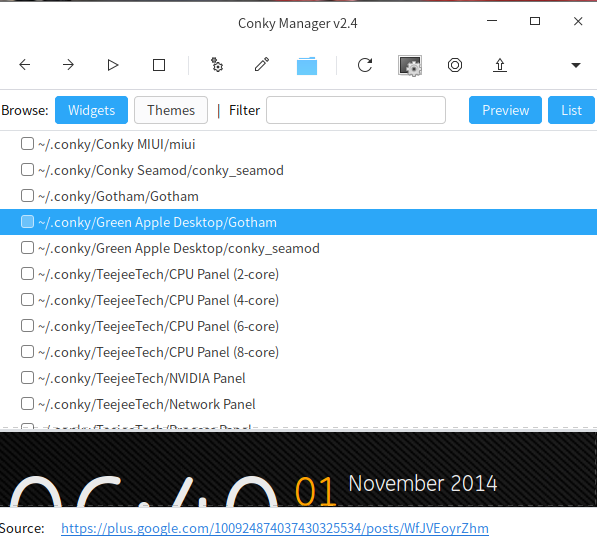
Task: Enable the Network Panel checkbox
Action: click(x=27, y=404)
